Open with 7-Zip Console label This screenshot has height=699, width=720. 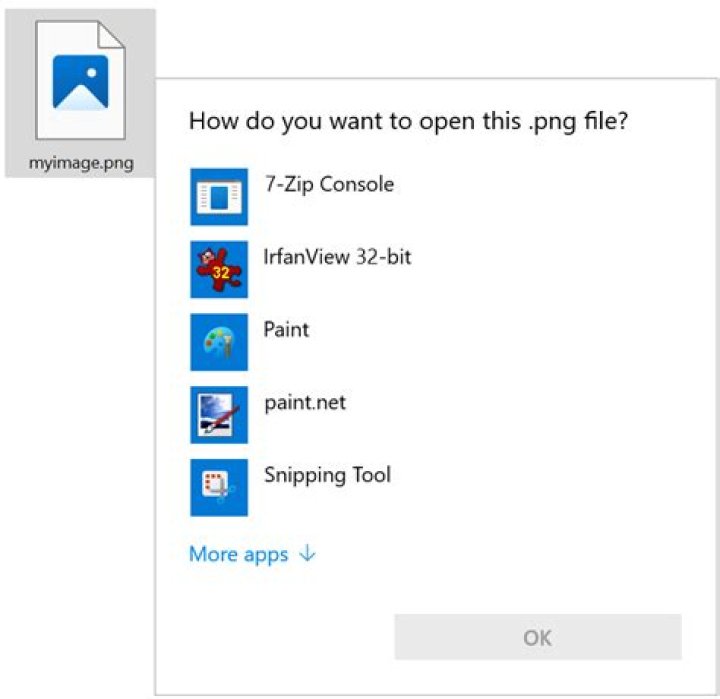point(329,185)
